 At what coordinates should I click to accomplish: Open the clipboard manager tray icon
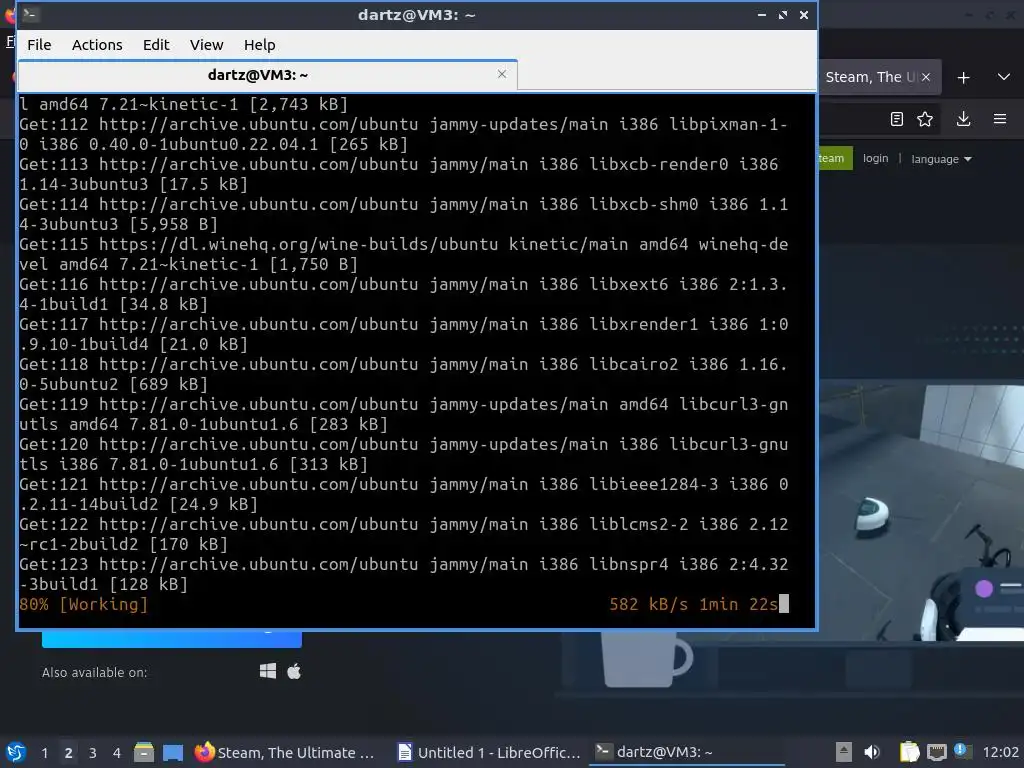(x=909, y=752)
